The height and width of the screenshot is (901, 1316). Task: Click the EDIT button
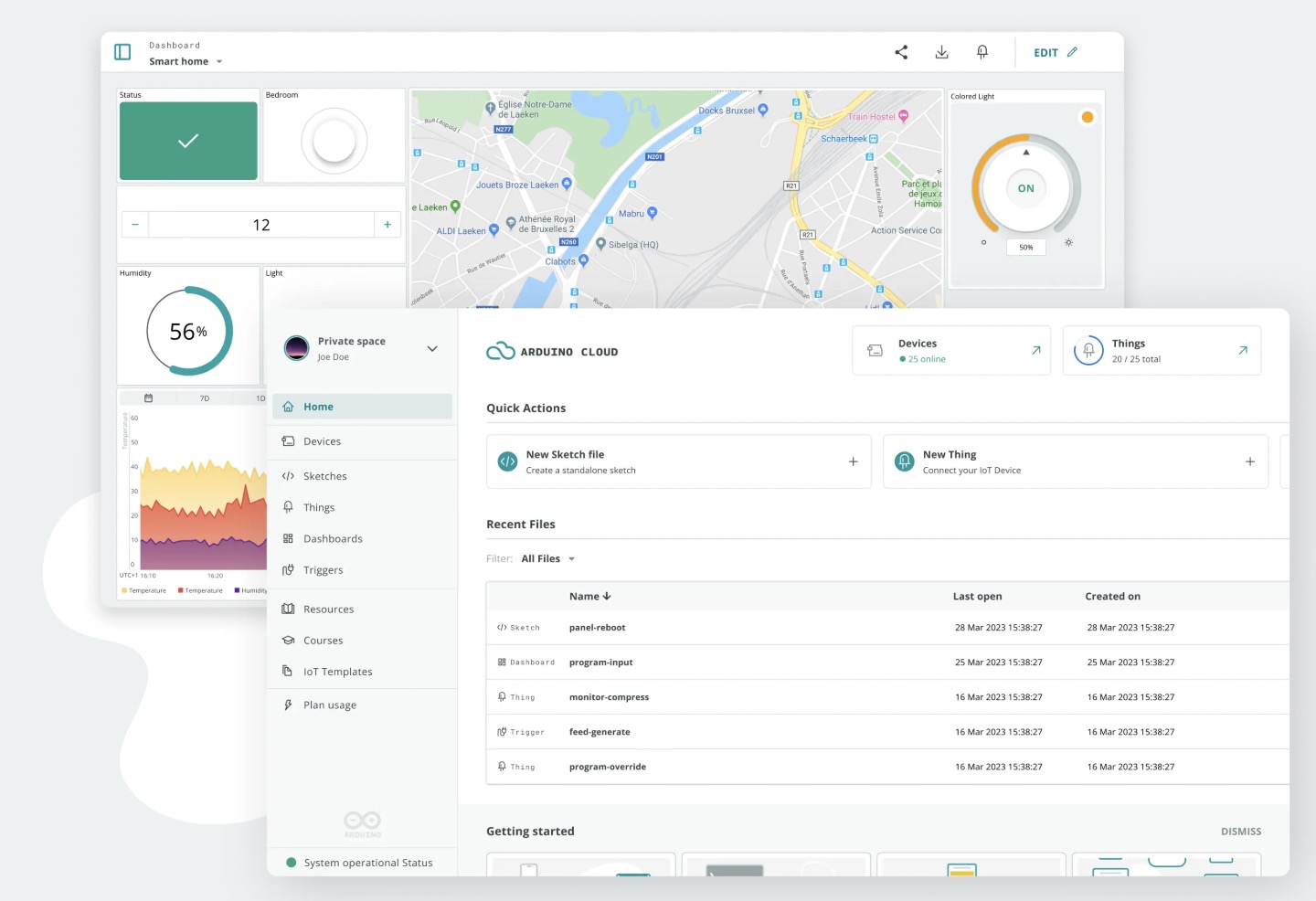(x=1056, y=53)
